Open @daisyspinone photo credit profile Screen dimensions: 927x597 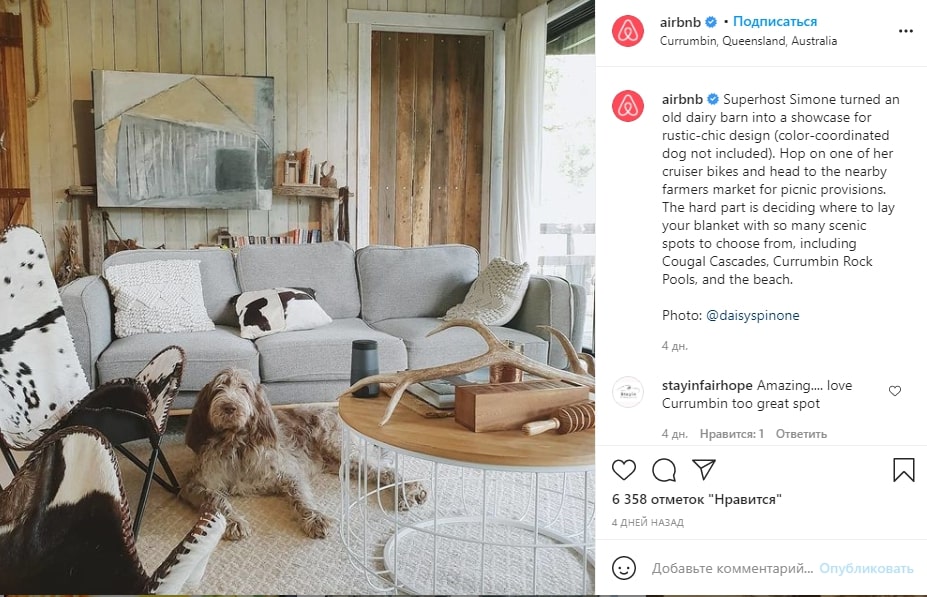click(x=753, y=316)
